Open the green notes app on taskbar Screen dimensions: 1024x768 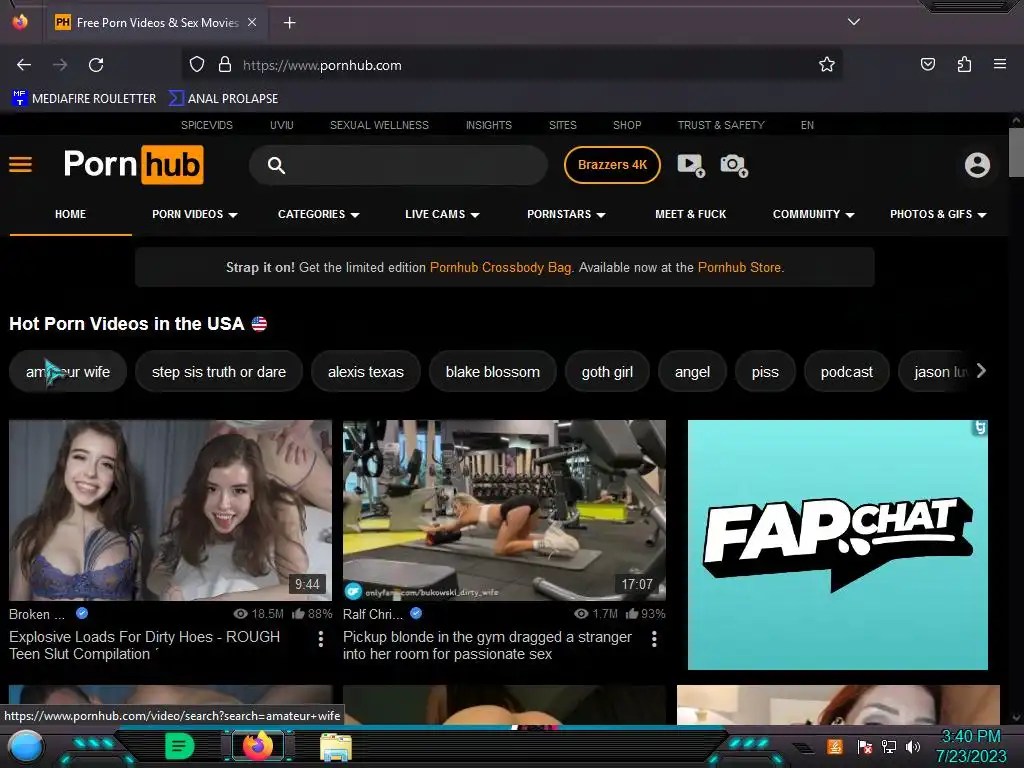point(180,746)
